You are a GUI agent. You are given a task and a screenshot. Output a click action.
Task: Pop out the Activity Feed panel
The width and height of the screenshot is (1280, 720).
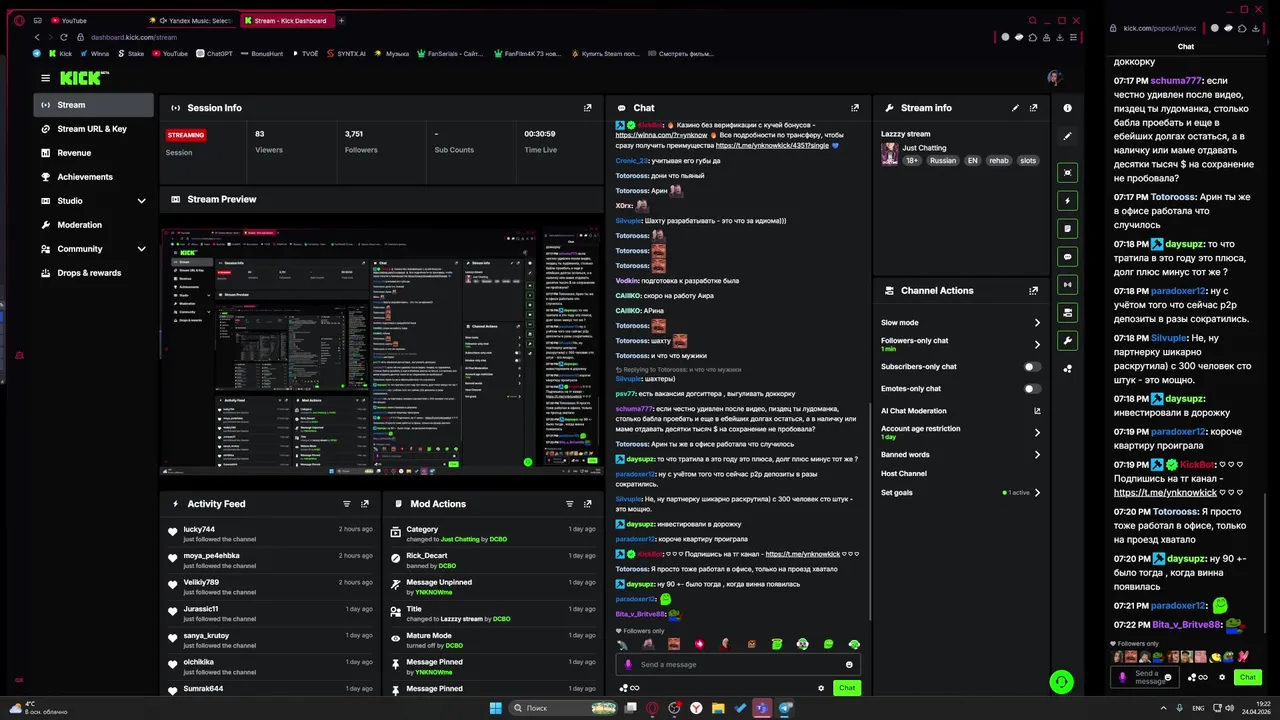(x=365, y=504)
